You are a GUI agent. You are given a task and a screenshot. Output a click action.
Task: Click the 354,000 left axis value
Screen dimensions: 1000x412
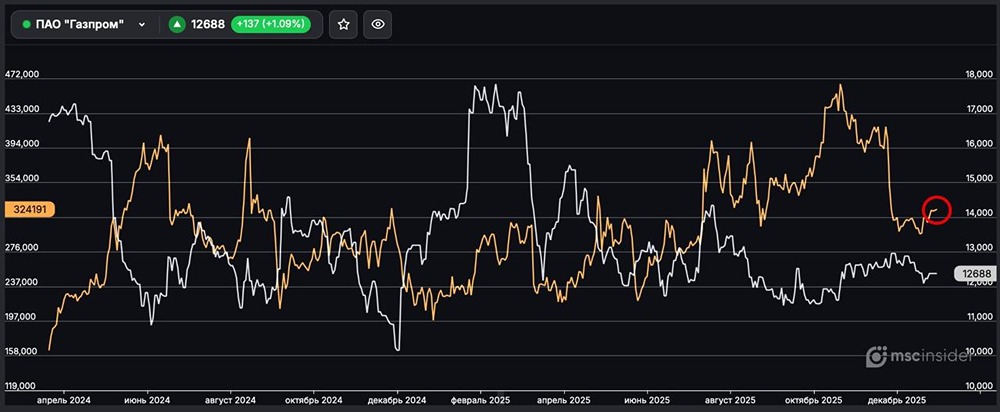coord(22,179)
